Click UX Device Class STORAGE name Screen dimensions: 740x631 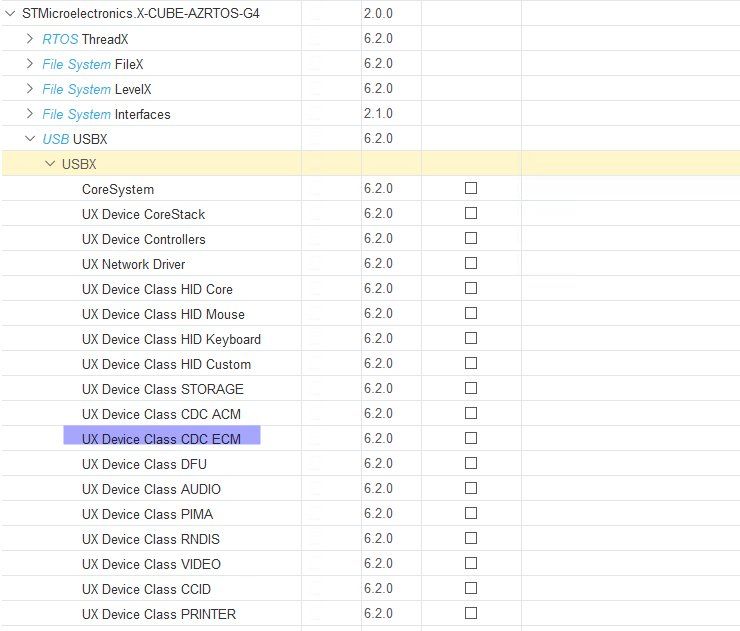coord(162,389)
